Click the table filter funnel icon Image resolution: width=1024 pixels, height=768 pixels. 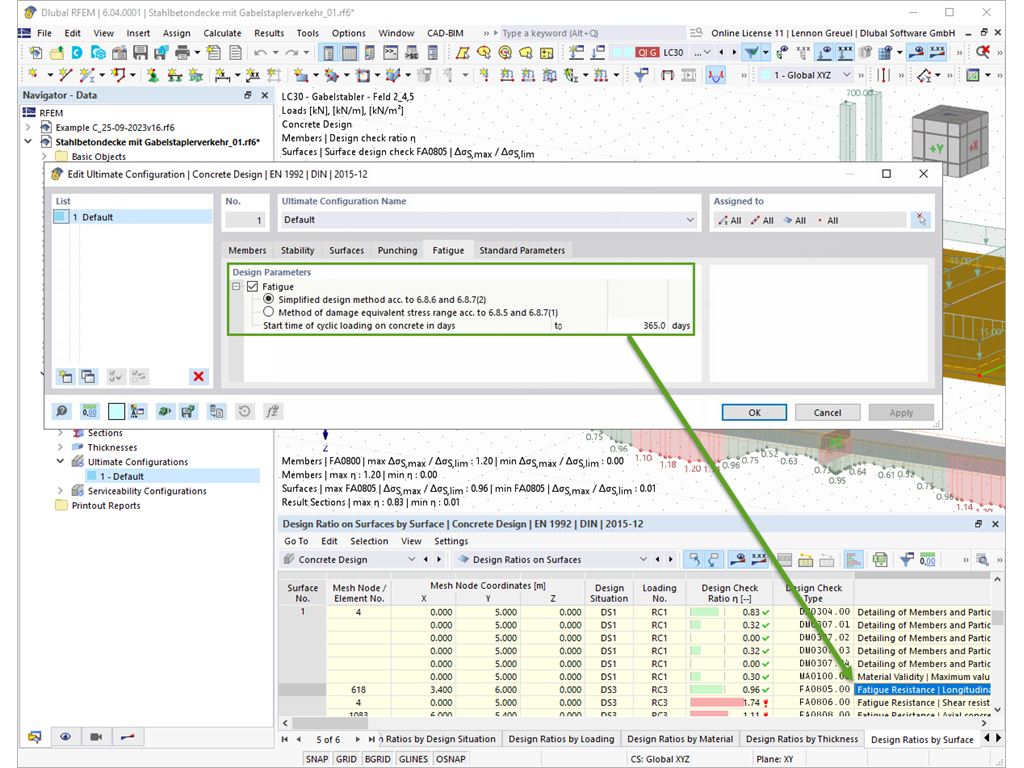tap(906, 560)
